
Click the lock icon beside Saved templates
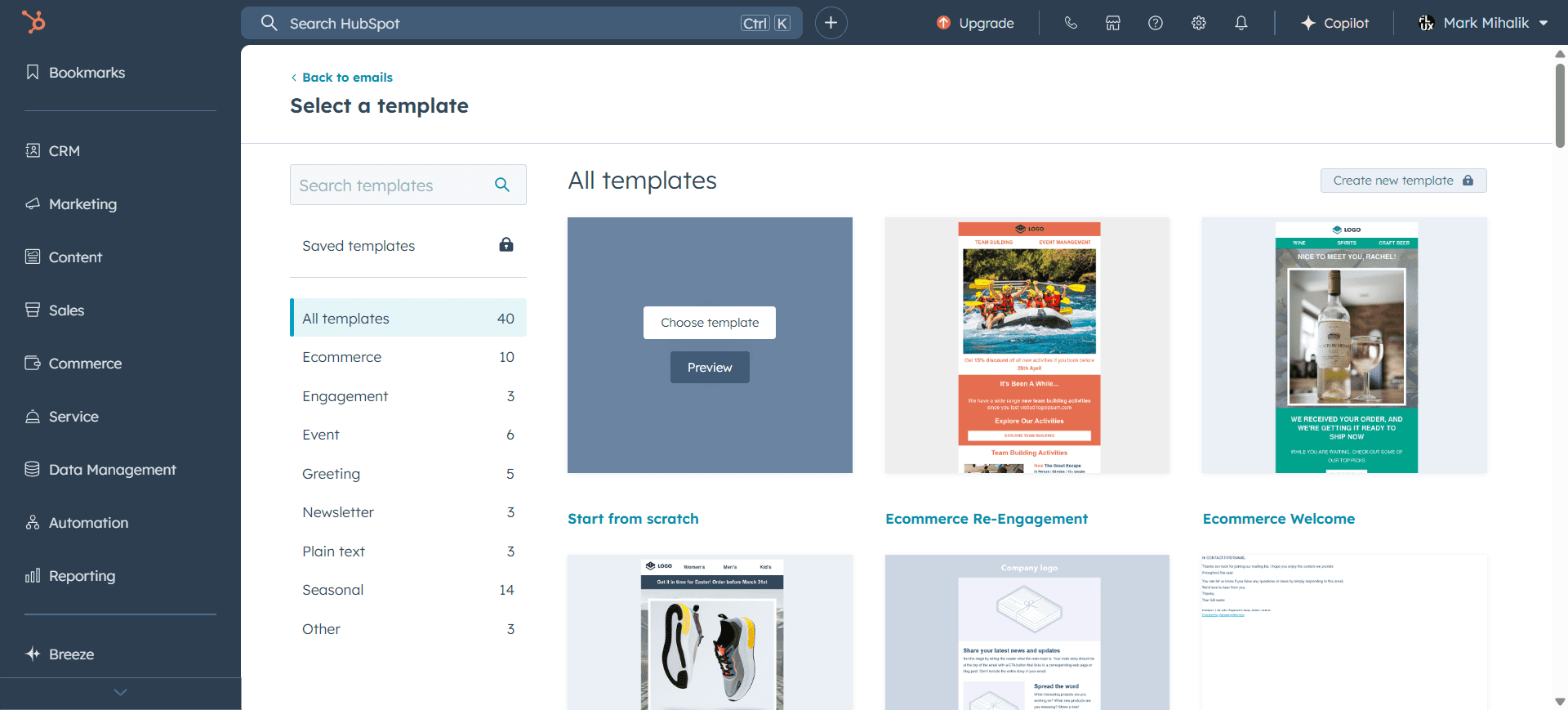tap(506, 244)
